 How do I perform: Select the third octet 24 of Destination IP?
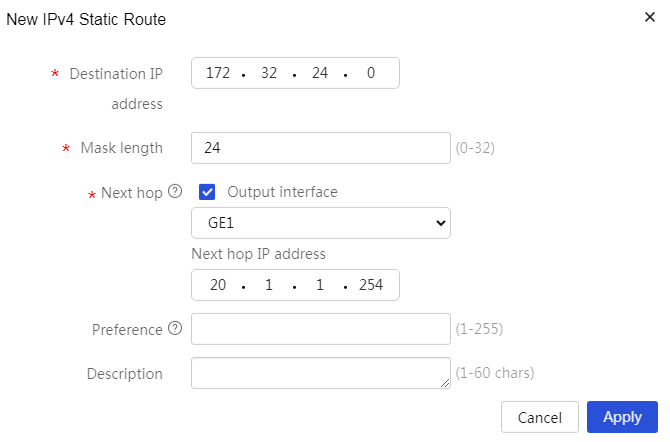click(320, 73)
